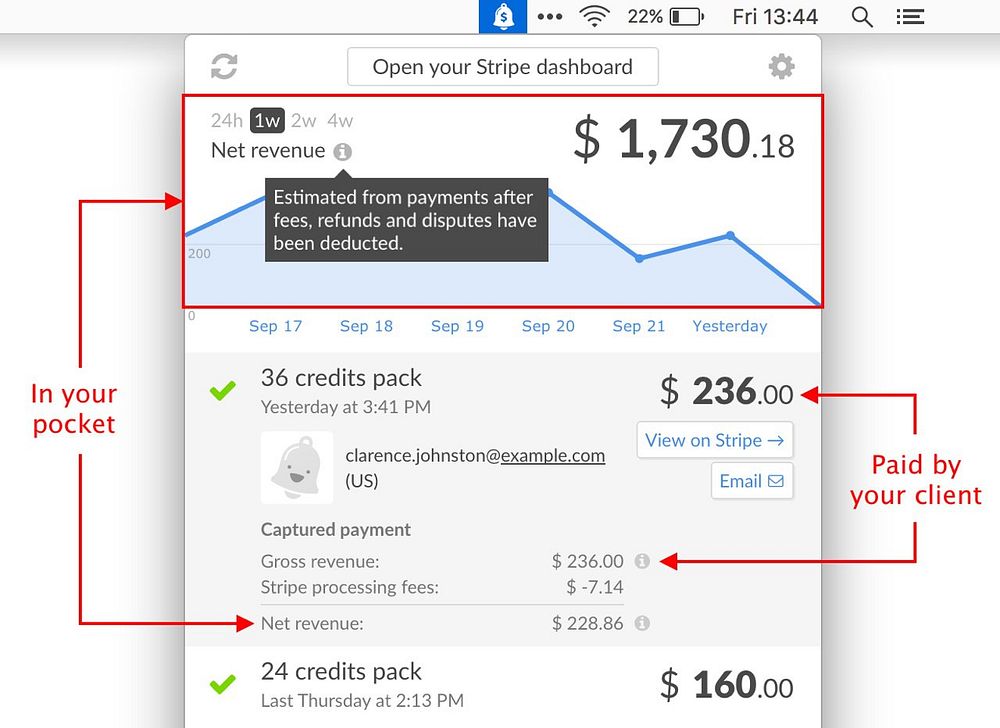Click the bell avatar thumbnail for clarence.johnston

point(297,467)
